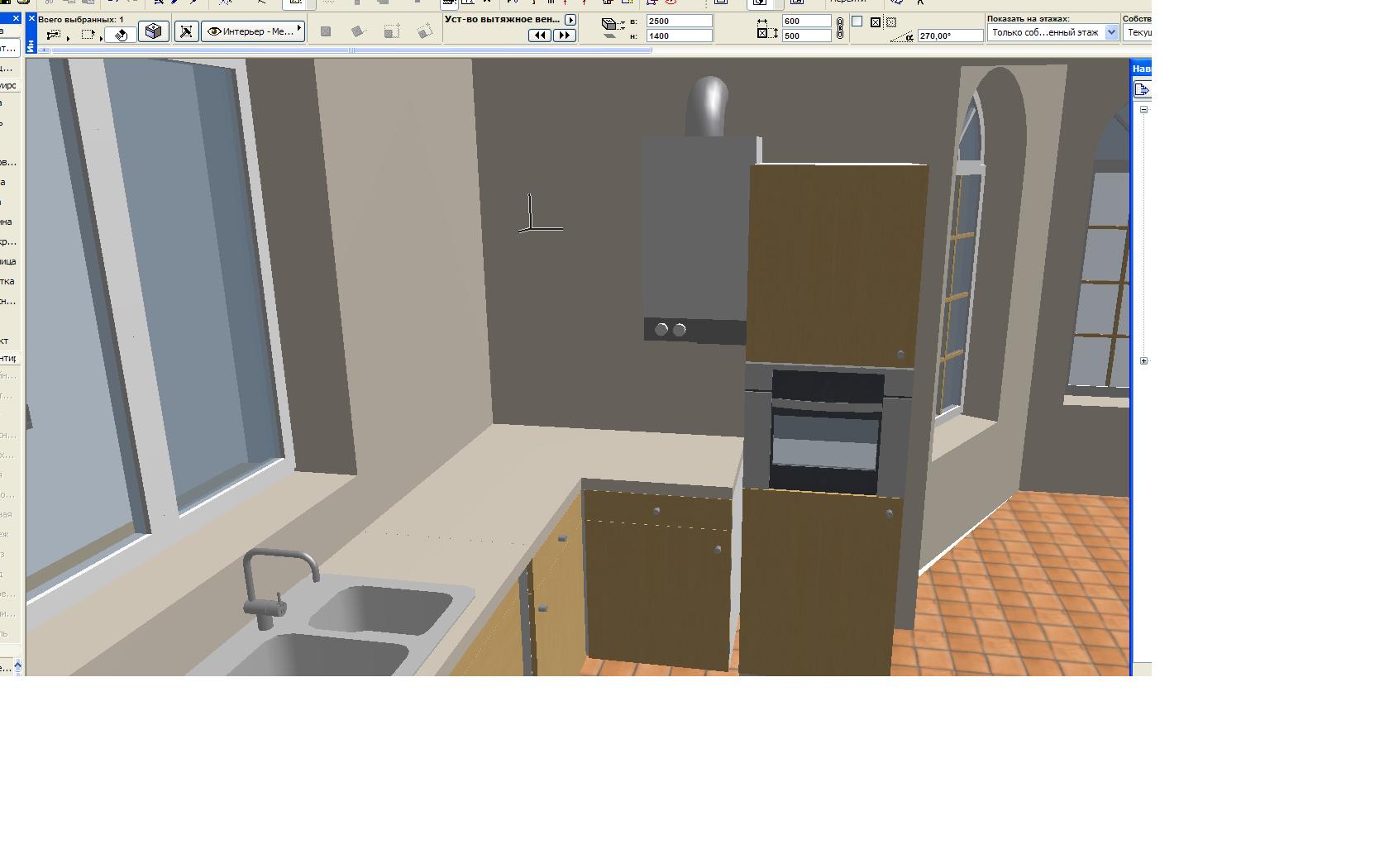Image resolution: width=1389 pixels, height=868 pixels.
Task: Click the height field showing 2500
Action: click(x=680, y=21)
